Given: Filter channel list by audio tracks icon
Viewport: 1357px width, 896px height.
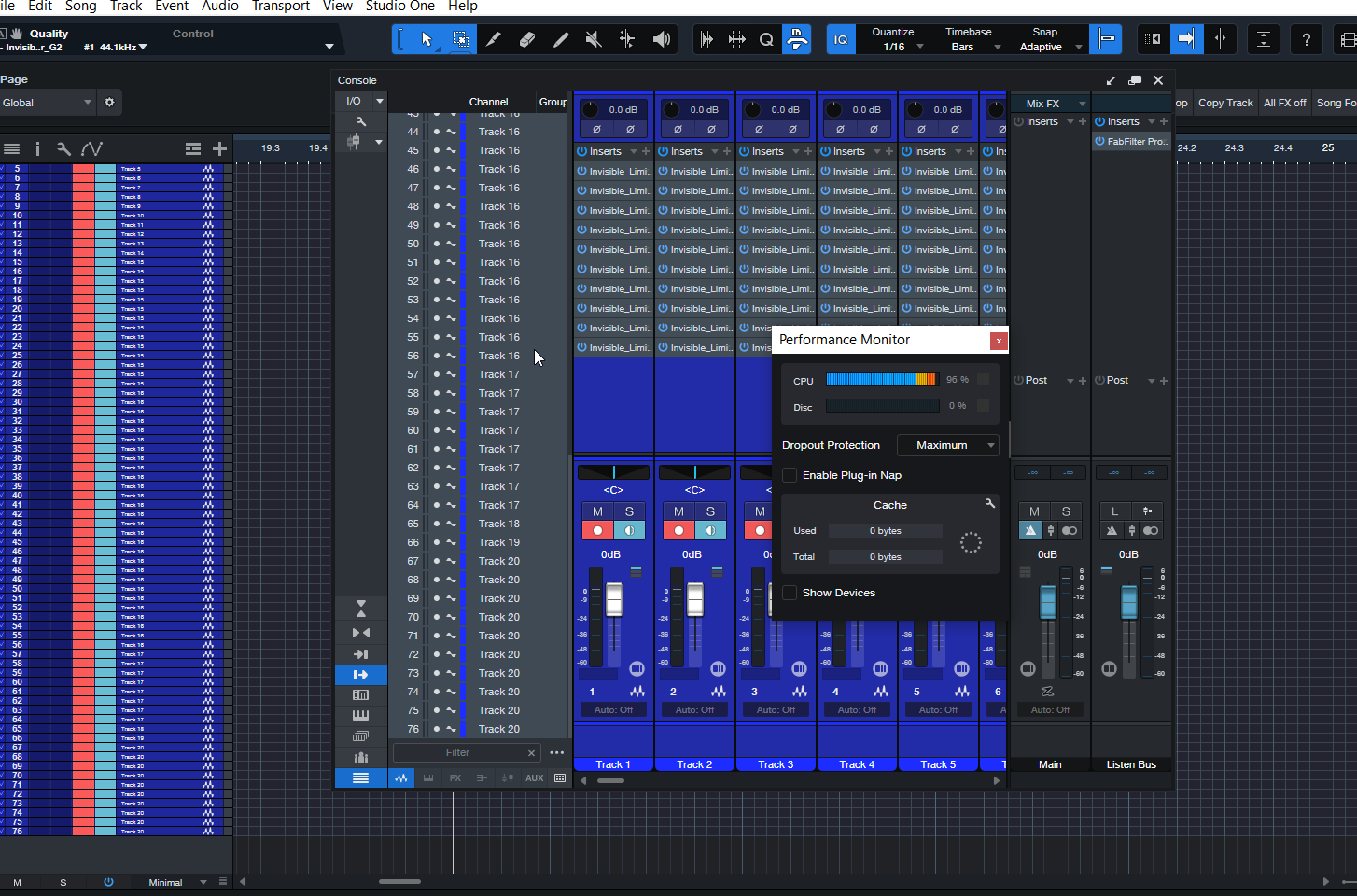Looking at the screenshot, I should pos(401,777).
